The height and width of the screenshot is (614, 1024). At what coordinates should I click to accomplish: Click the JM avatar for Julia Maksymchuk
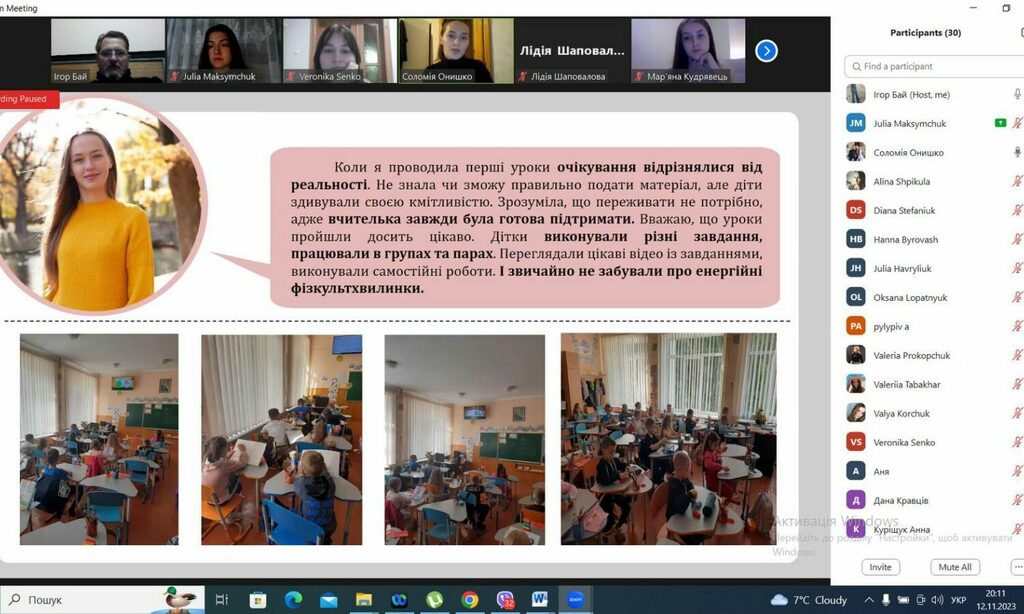coord(856,123)
